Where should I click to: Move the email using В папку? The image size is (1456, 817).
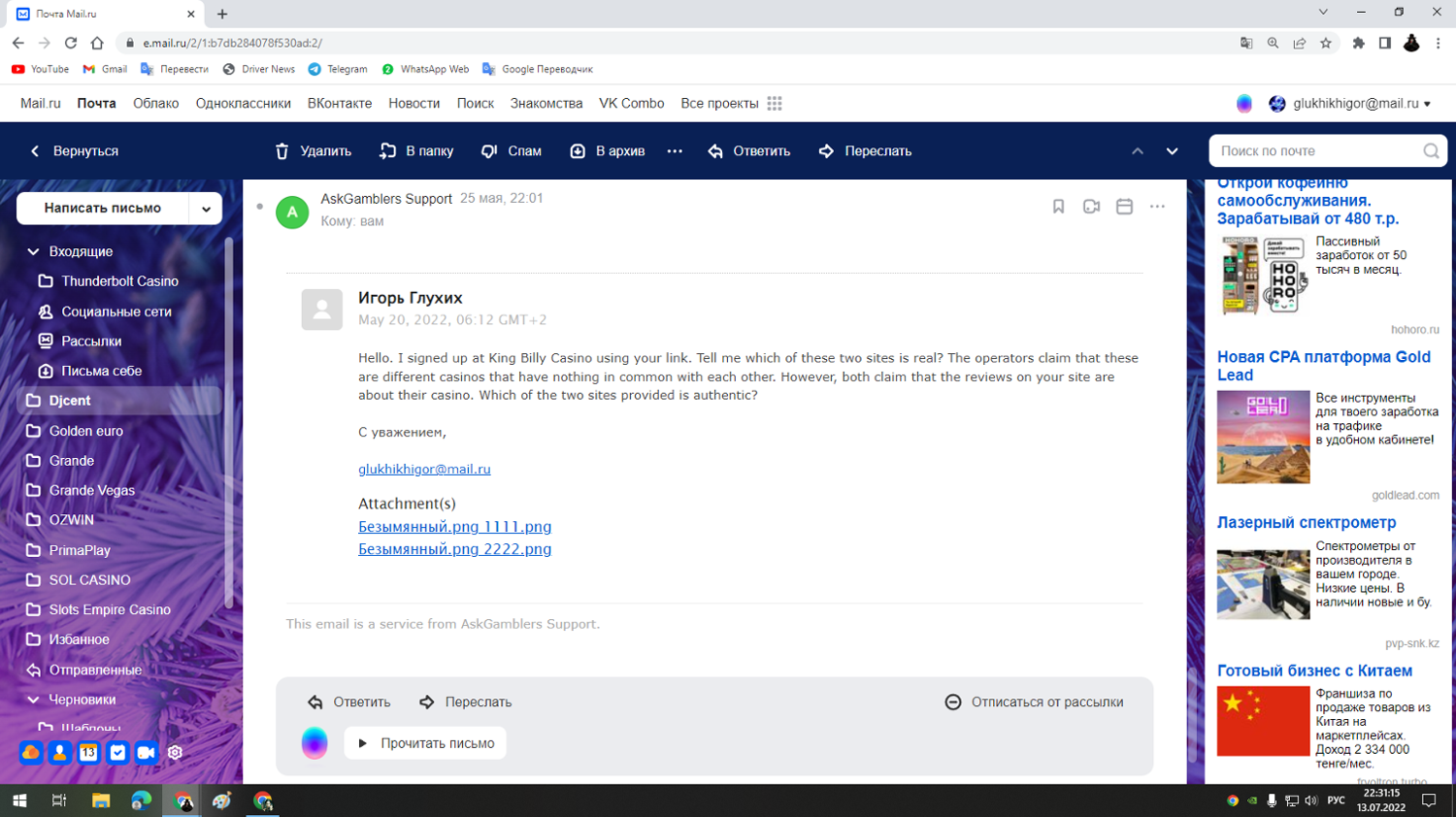[x=416, y=151]
